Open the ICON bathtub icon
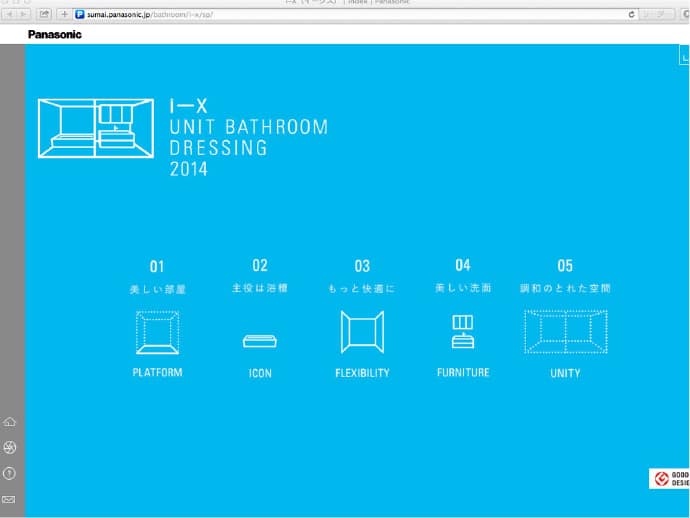The image size is (690, 518). (x=260, y=341)
